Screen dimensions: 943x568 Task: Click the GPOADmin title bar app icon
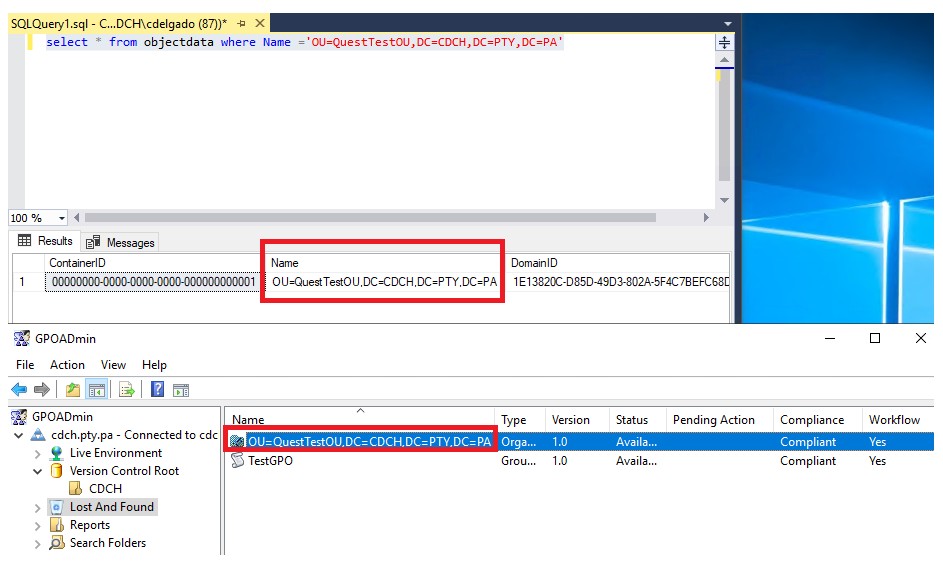(22, 339)
